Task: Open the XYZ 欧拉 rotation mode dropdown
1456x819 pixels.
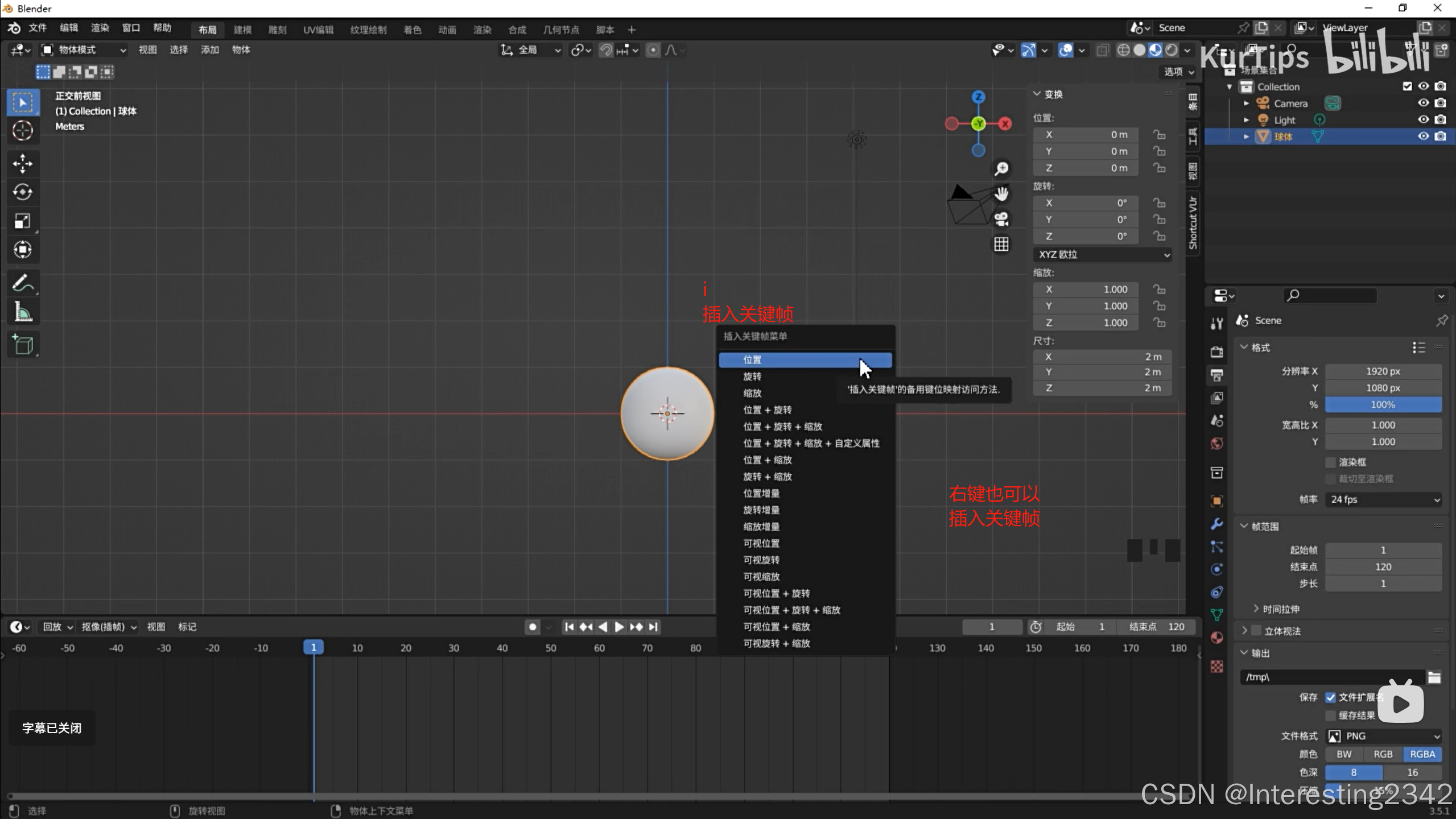Action: [x=1103, y=254]
